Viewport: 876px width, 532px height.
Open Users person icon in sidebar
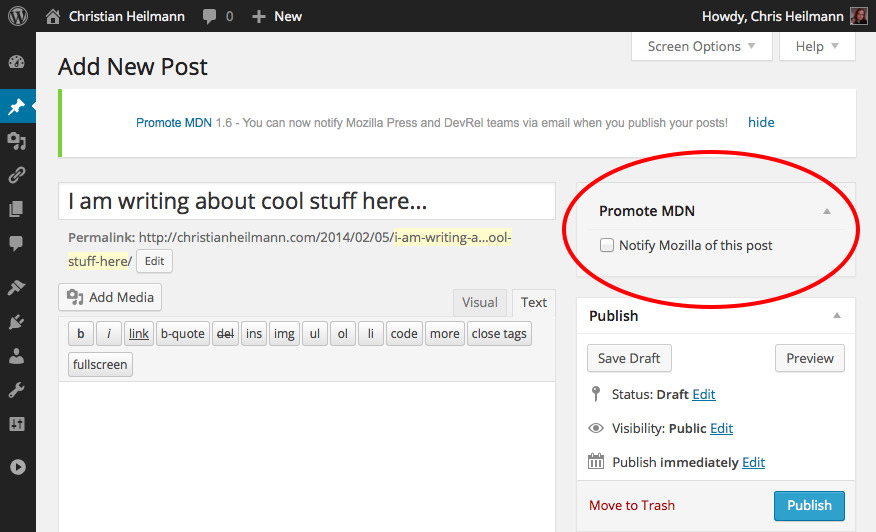(17, 356)
